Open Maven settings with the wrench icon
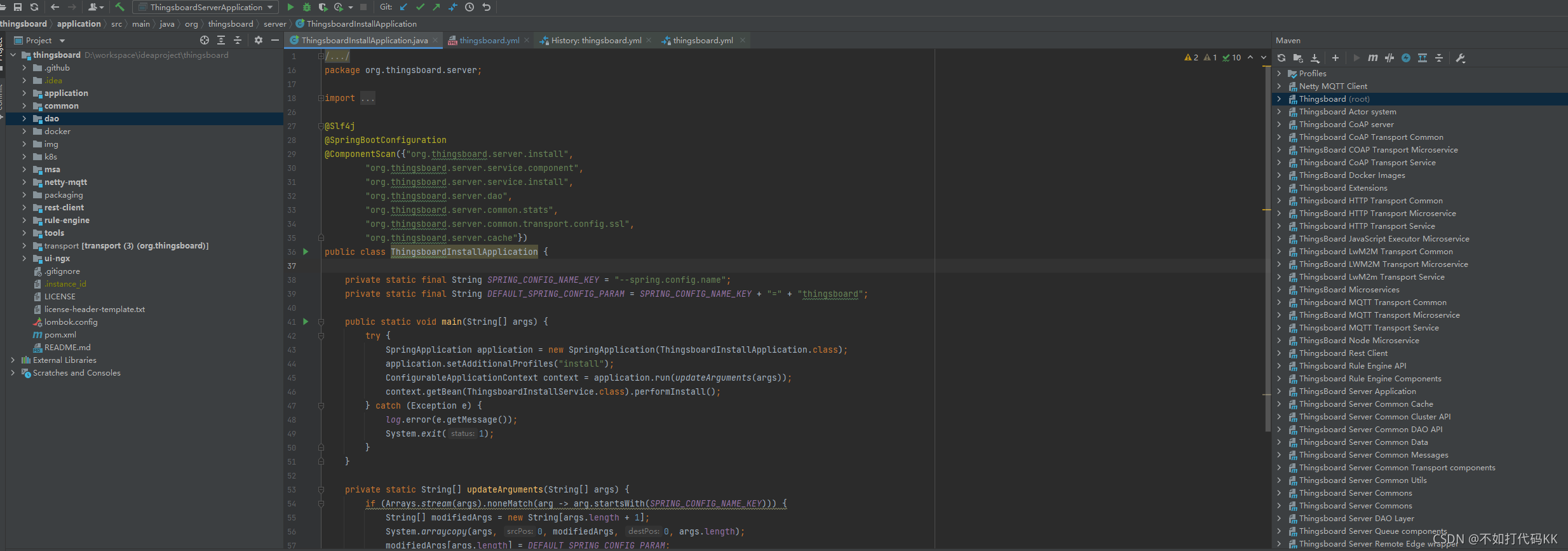The width and height of the screenshot is (1568, 551). coord(1460,58)
